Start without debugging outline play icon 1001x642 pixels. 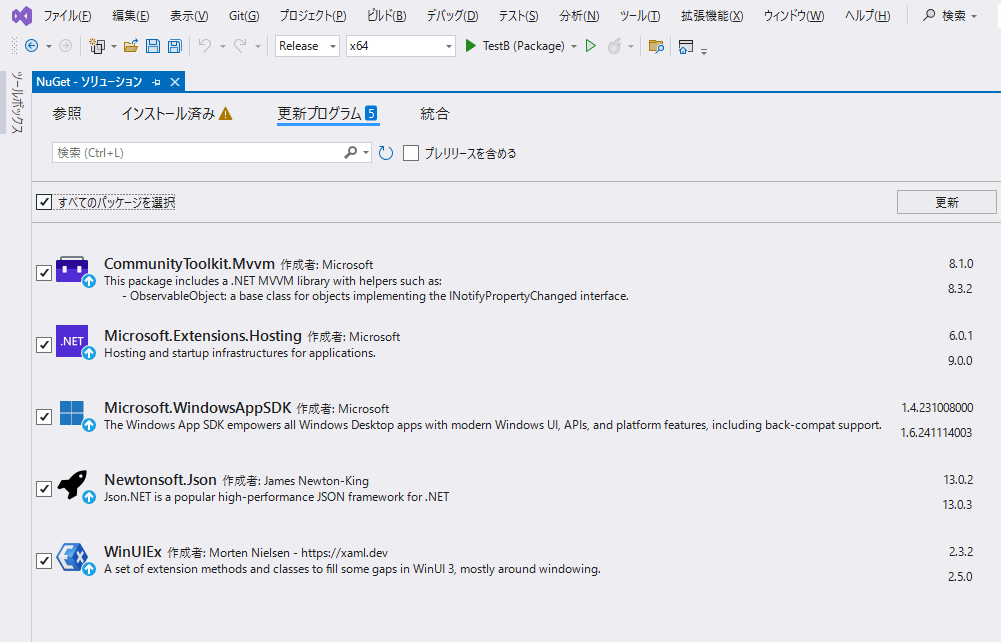[x=591, y=46]
